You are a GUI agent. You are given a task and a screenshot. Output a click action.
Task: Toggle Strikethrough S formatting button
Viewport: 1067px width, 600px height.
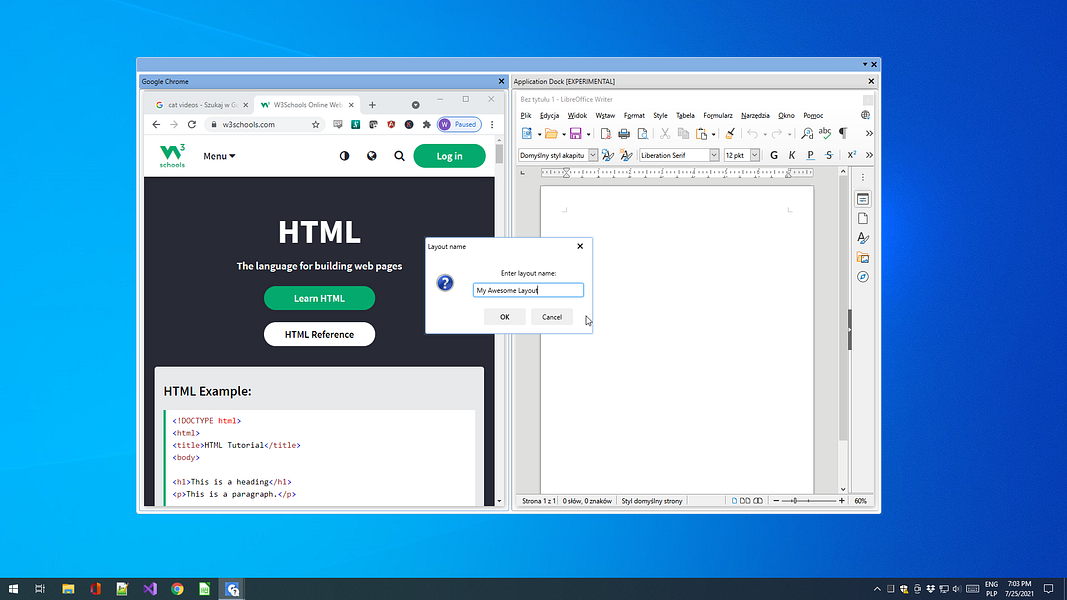[x=829, y=155]
